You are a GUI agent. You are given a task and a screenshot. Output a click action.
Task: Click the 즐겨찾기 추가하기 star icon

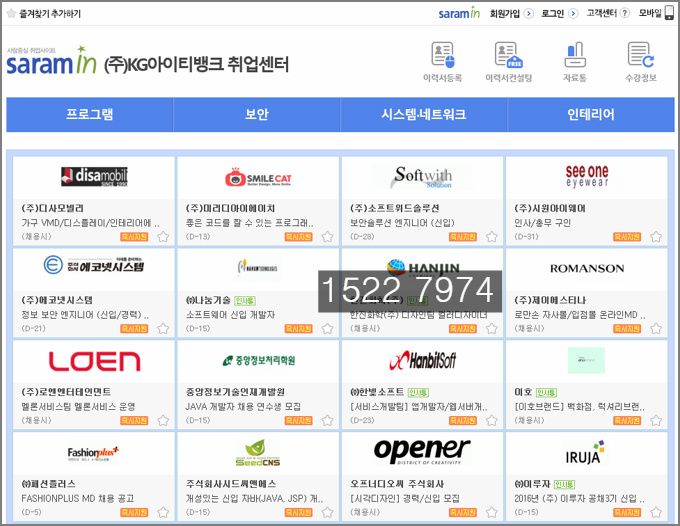(x=11, y=13)
